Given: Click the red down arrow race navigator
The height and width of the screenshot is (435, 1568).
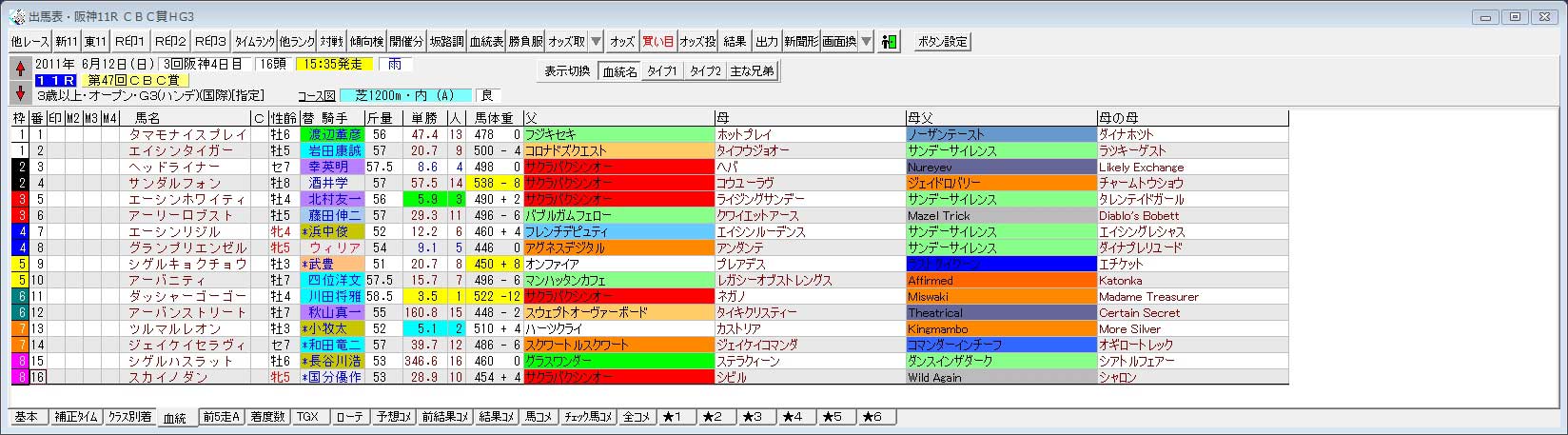Looking at the screenshot, I should [19, 92].
